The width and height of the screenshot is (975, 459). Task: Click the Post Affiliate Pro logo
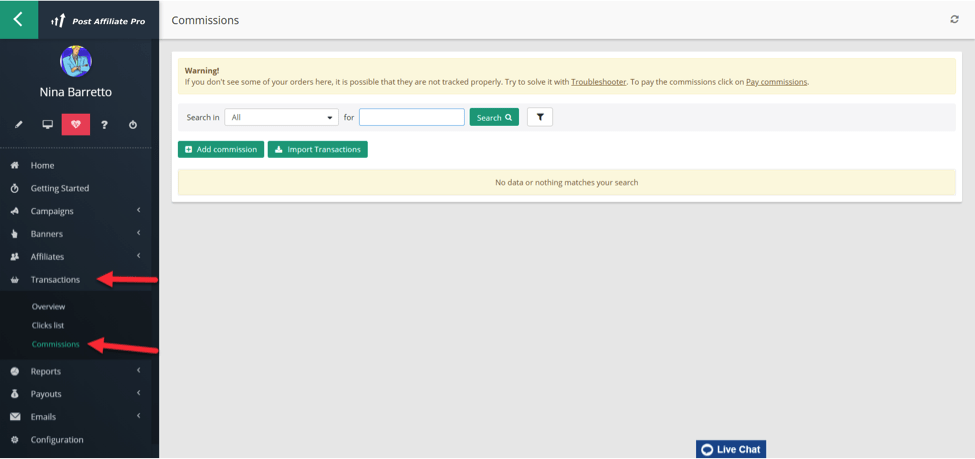pos(98,21)
